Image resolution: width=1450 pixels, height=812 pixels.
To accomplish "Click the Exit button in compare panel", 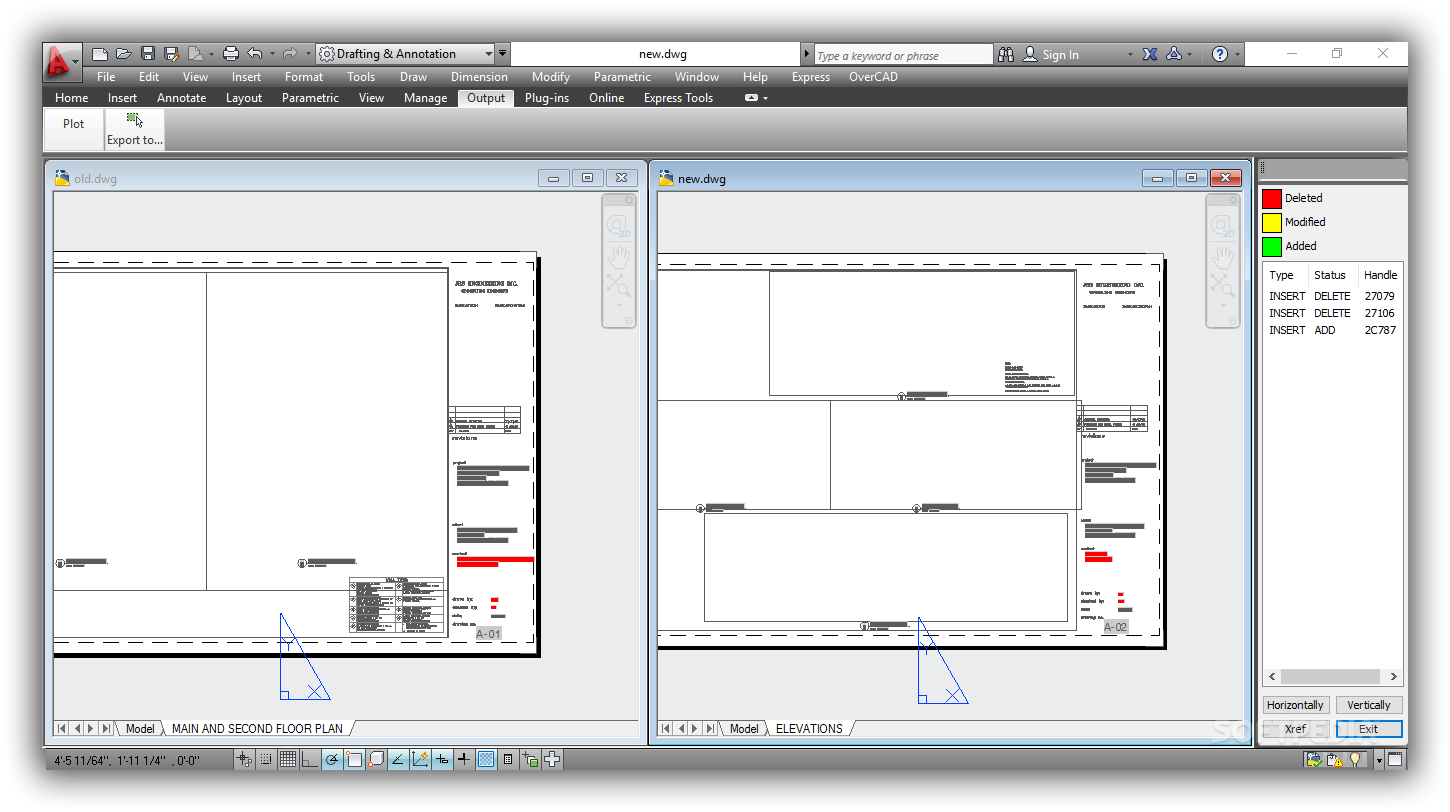I will coord(1369,729).
